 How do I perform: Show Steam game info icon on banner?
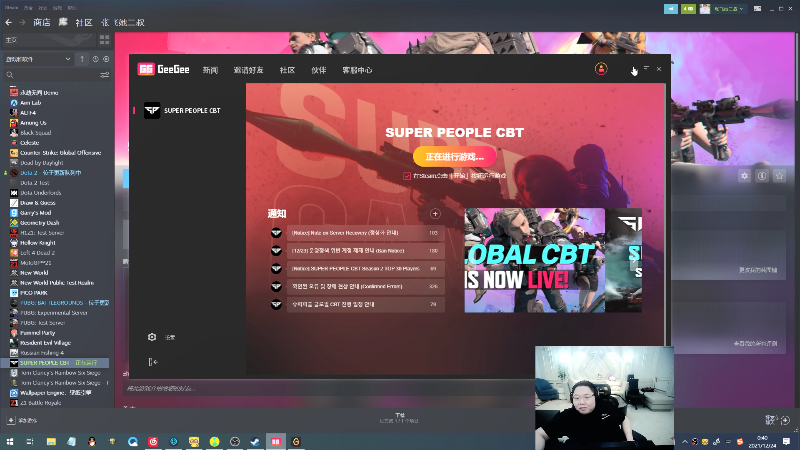762,176
